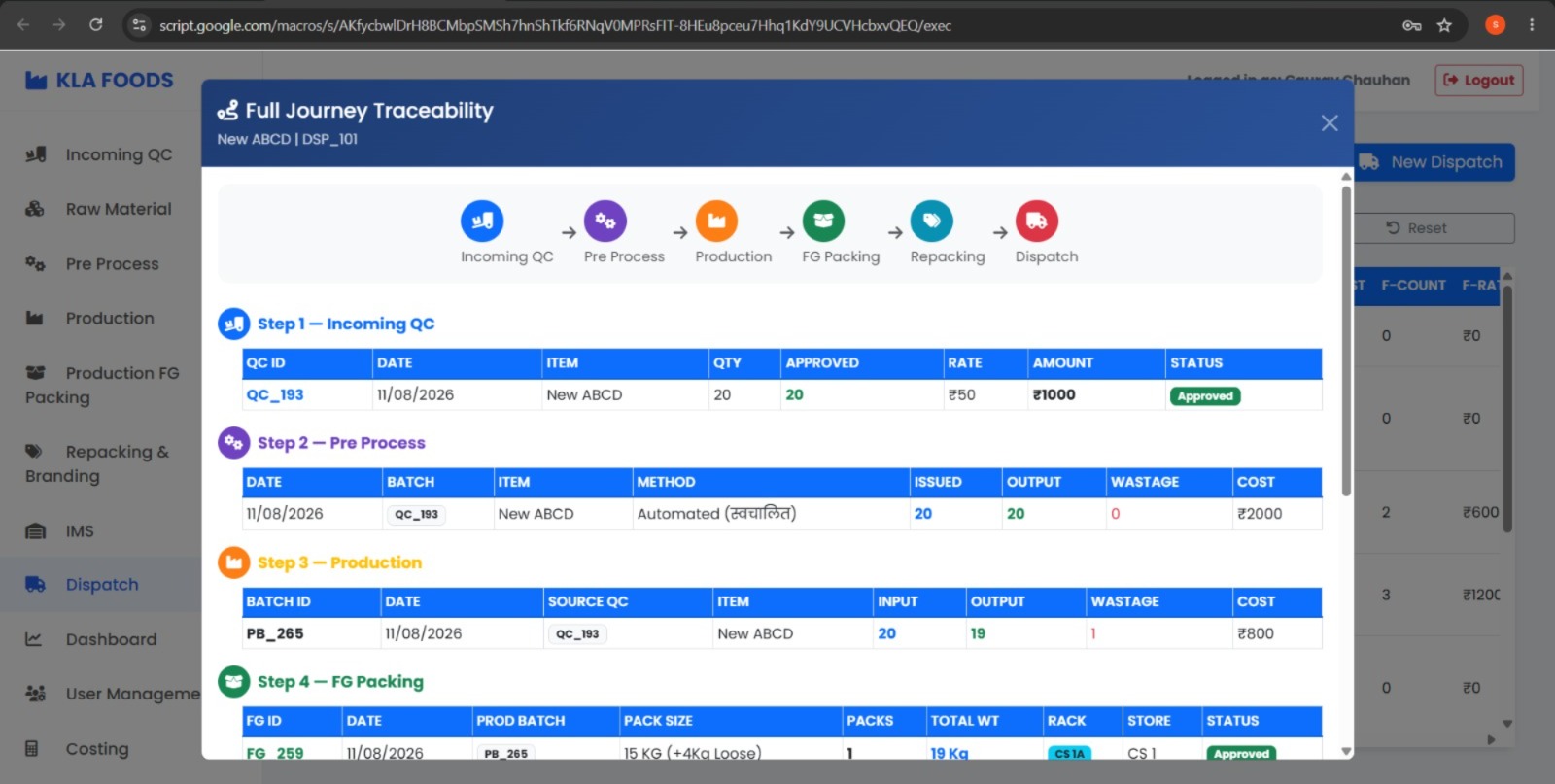This screenshot has height=784, width=1555.
Task: Click the Approved status badge for QC_193
Action: [x=1205, y=396]
